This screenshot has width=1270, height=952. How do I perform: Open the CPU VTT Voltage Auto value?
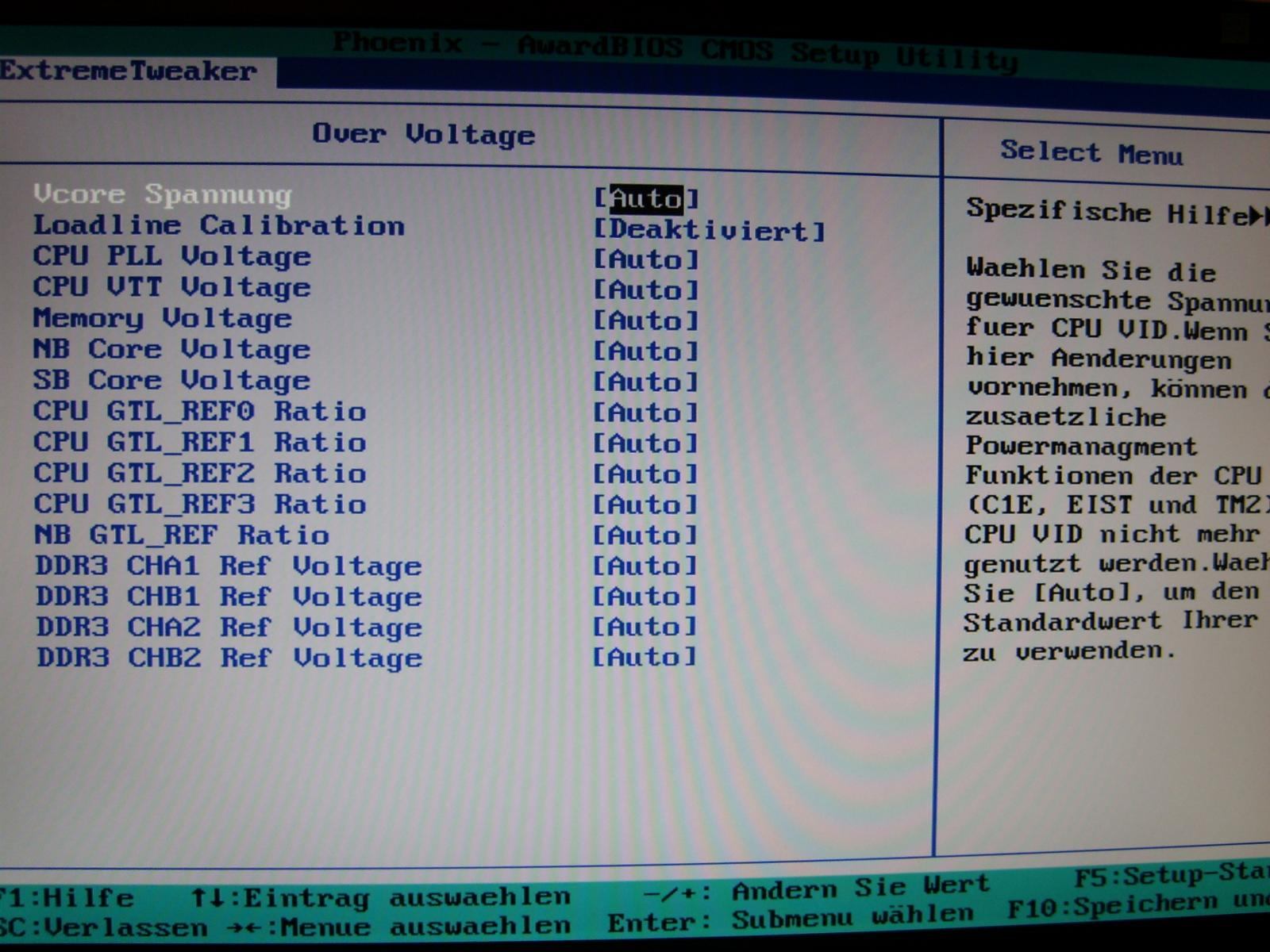click(646, 290)
